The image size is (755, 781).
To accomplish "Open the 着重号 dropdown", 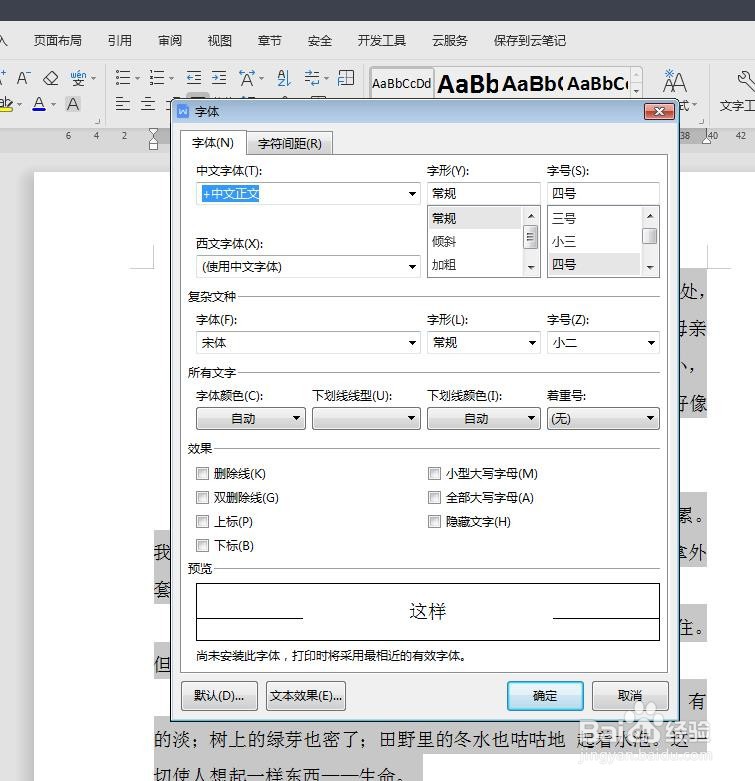I will 603,418.
